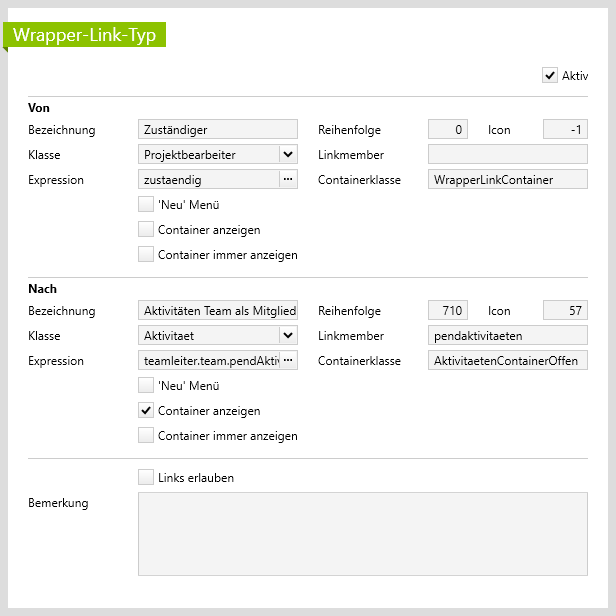Open the Von Klasse dropdown arrow

pyautogui.click(x=288, y=154)
